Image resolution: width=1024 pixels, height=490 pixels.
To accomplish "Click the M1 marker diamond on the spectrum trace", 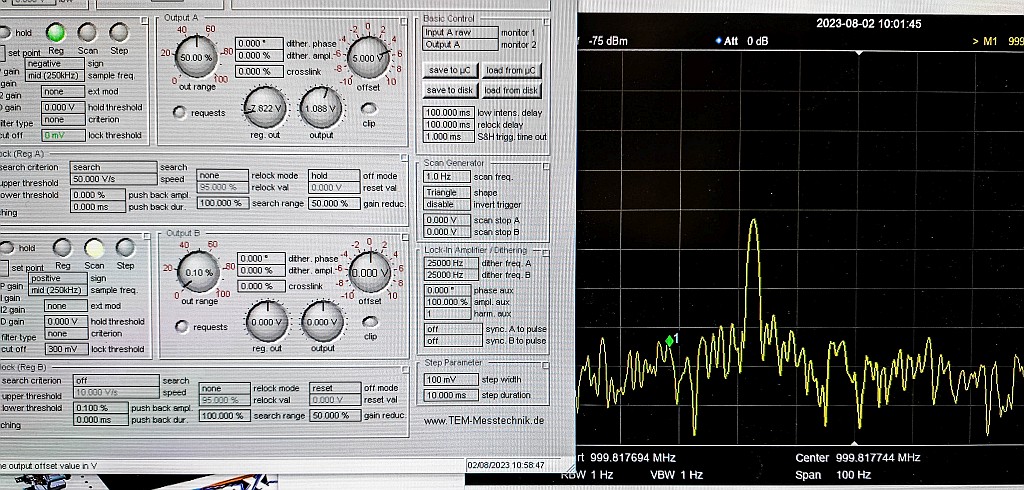I will tap(669, 341).
